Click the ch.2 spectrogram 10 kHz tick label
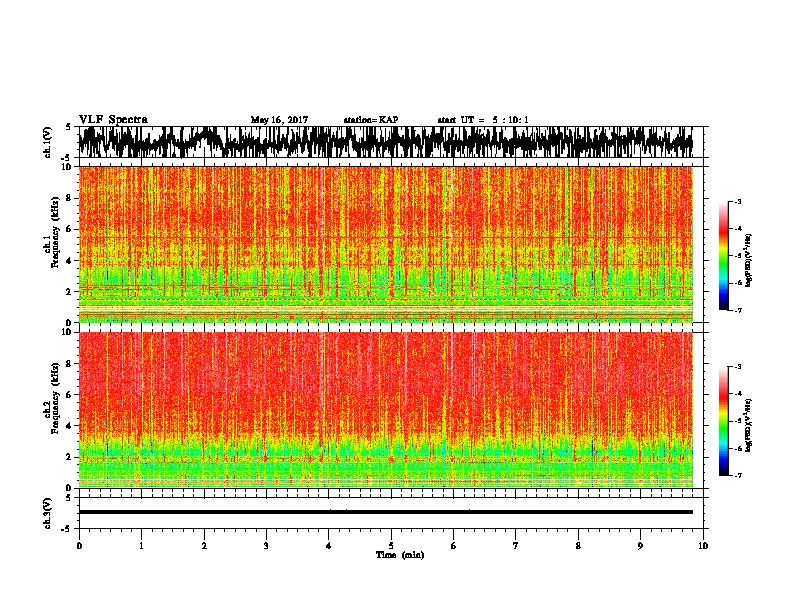The width and height of the screenshot is (792, 612). pyautogui.click(x=68, y=332)
